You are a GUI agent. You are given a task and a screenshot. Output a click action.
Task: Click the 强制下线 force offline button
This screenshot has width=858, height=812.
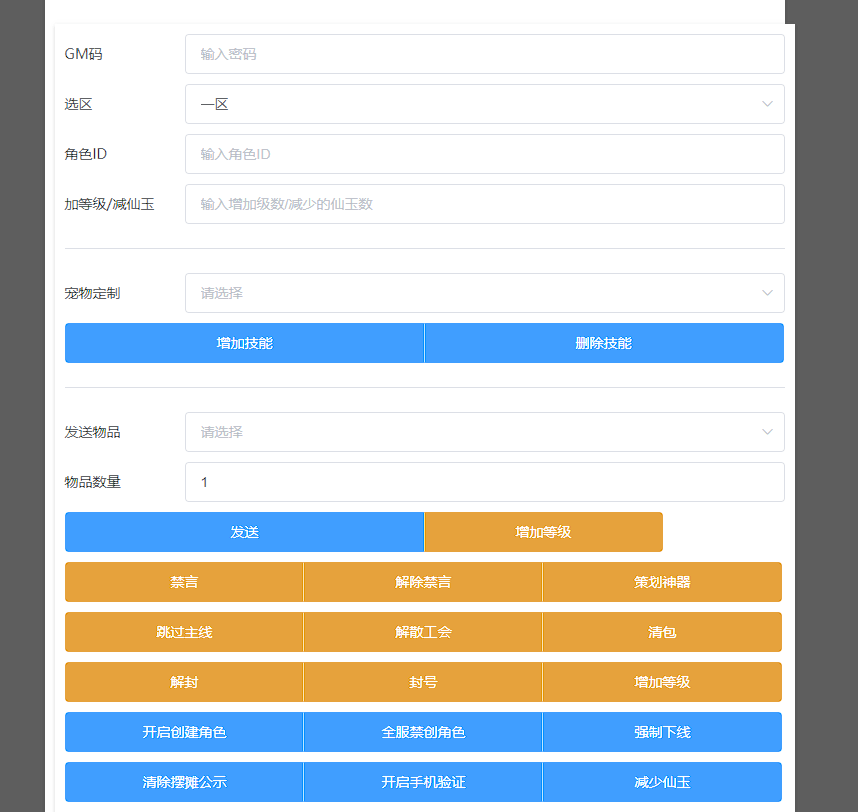[662, 732]
